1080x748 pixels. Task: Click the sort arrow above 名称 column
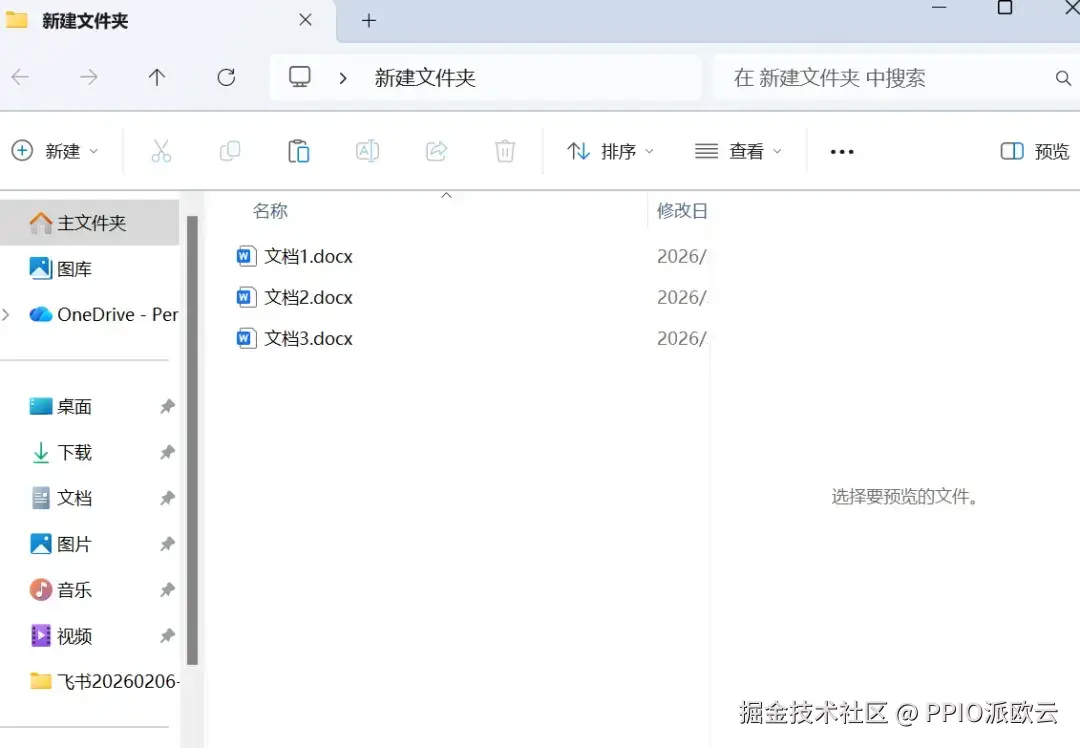pyautogui.click(x=446, y=196)
